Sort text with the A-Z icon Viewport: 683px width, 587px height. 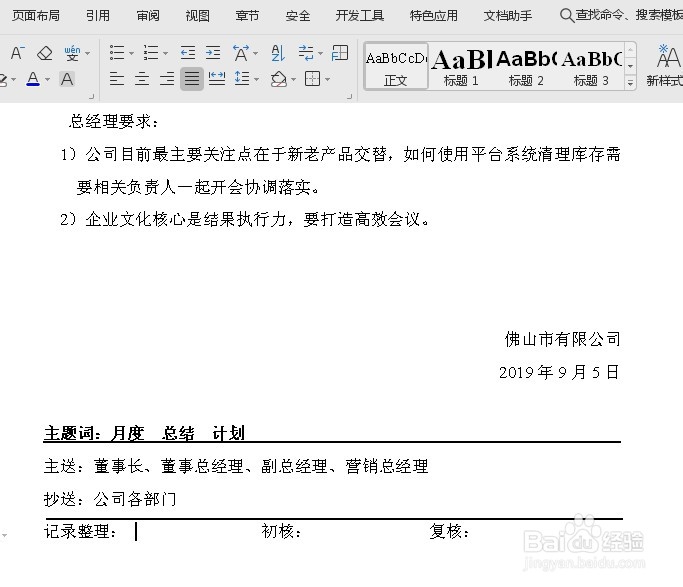pyautogui.click(x=278, y=53)
